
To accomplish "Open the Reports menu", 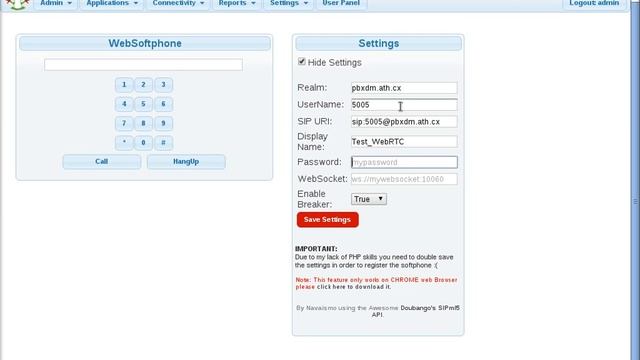I will pyautogui.click(x=237, y=4).
